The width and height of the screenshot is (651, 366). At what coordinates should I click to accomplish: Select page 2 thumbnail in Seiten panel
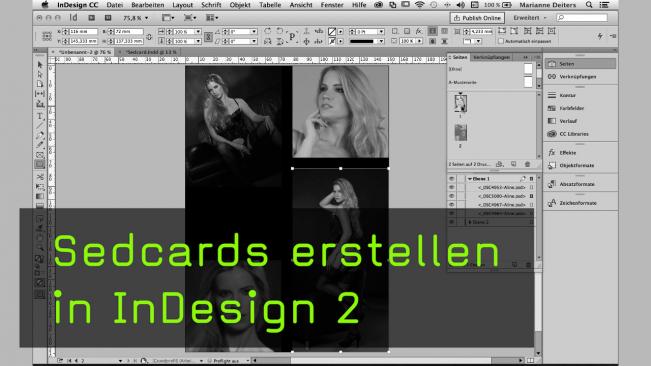(x=460, y=133)
